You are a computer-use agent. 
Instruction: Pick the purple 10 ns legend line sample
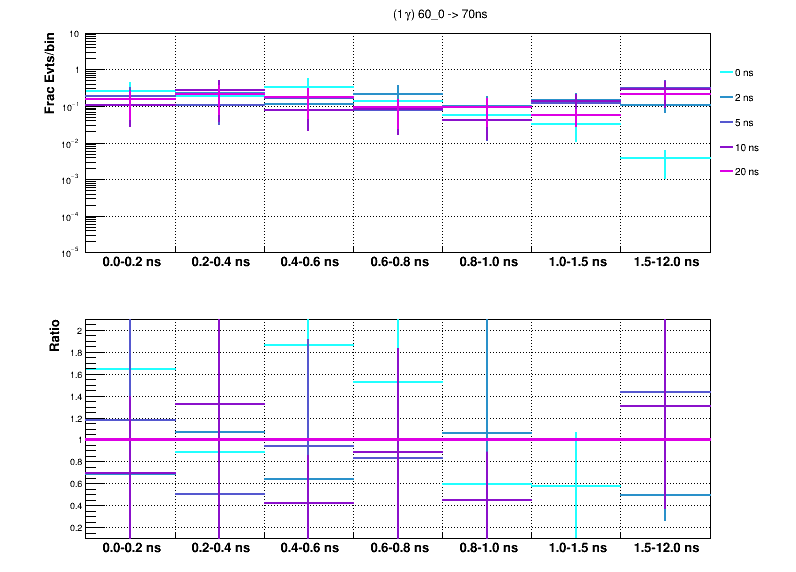727,147
